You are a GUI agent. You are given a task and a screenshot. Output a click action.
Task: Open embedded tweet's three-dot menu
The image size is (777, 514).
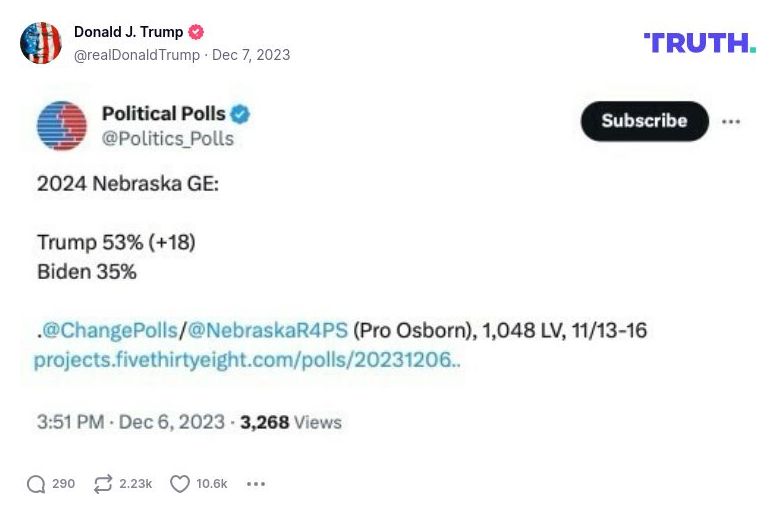[731, 121]
